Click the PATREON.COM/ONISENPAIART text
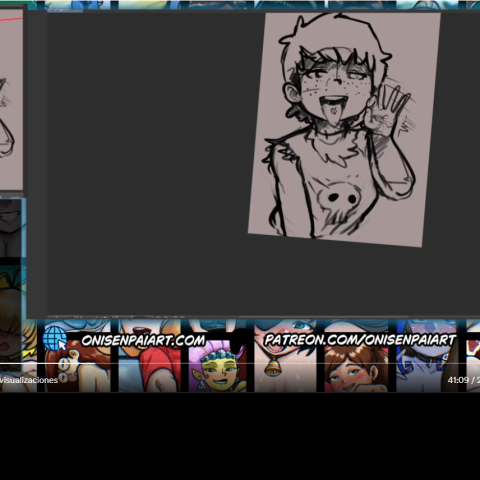 (360, 340)
